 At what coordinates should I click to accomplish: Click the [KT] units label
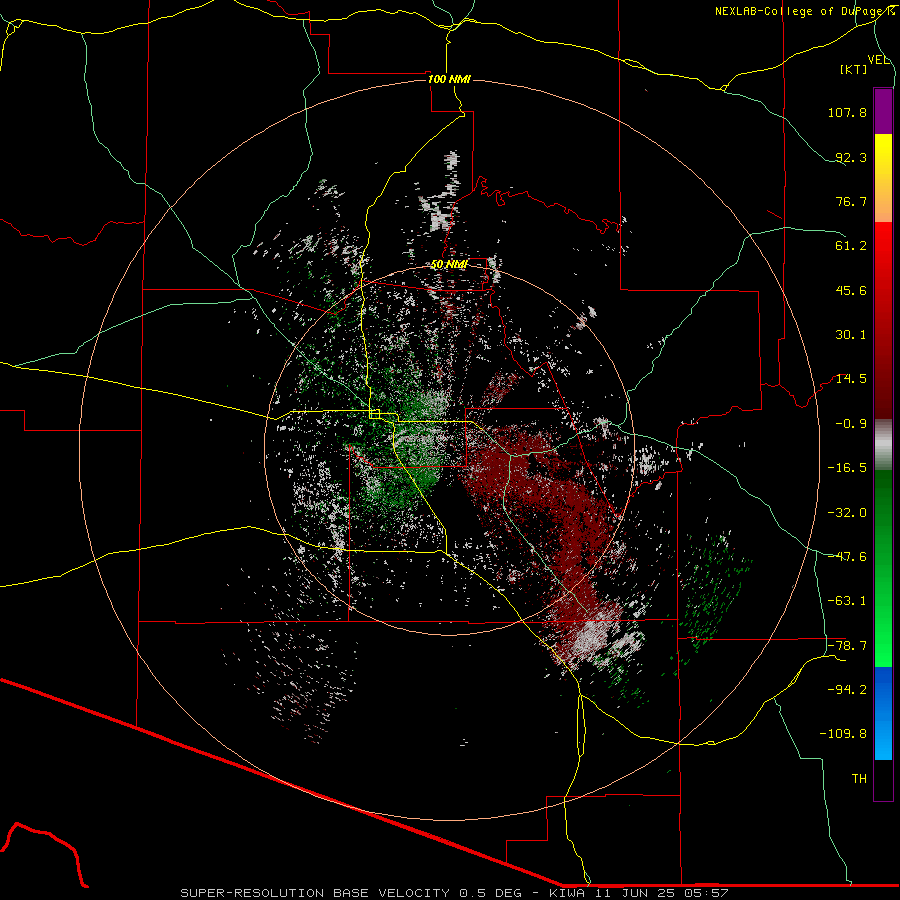point(854,69)
